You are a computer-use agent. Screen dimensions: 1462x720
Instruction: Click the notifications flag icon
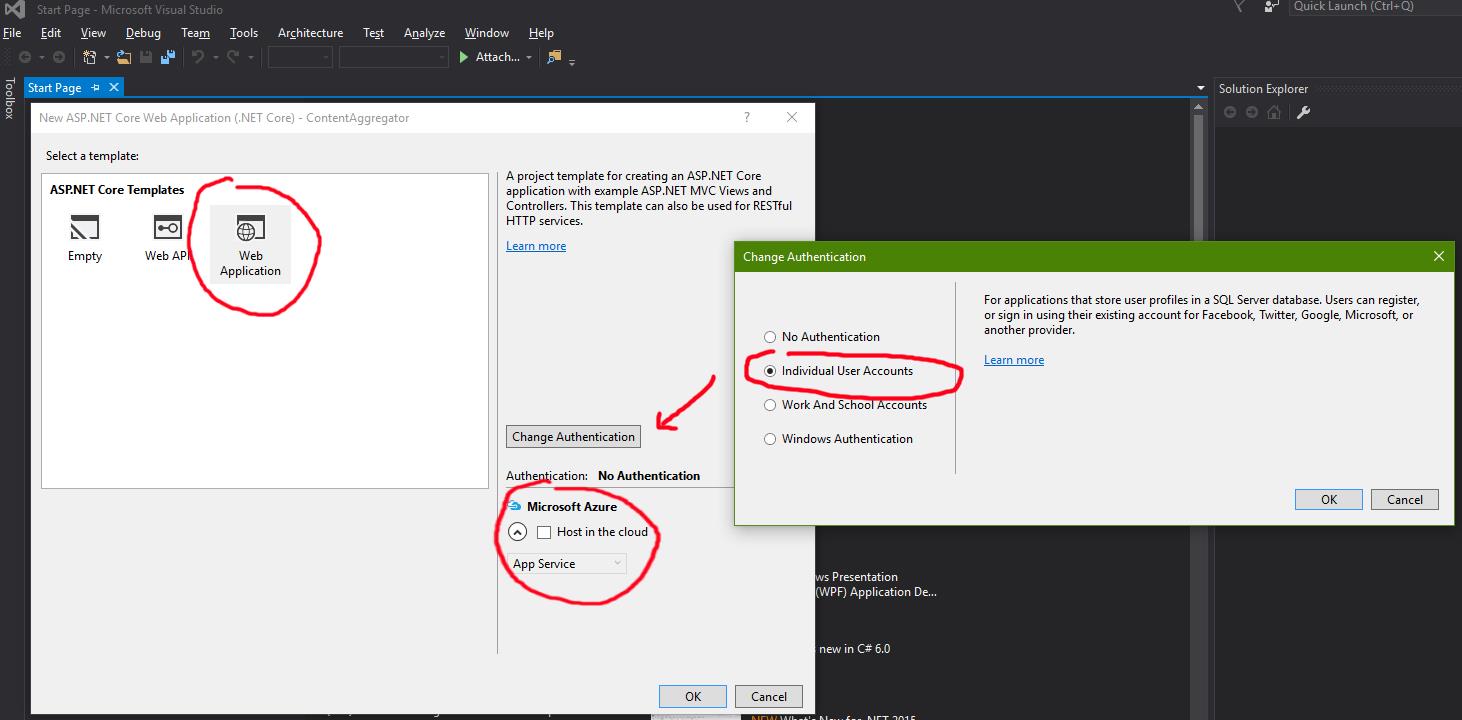[x=1239, y=6]
